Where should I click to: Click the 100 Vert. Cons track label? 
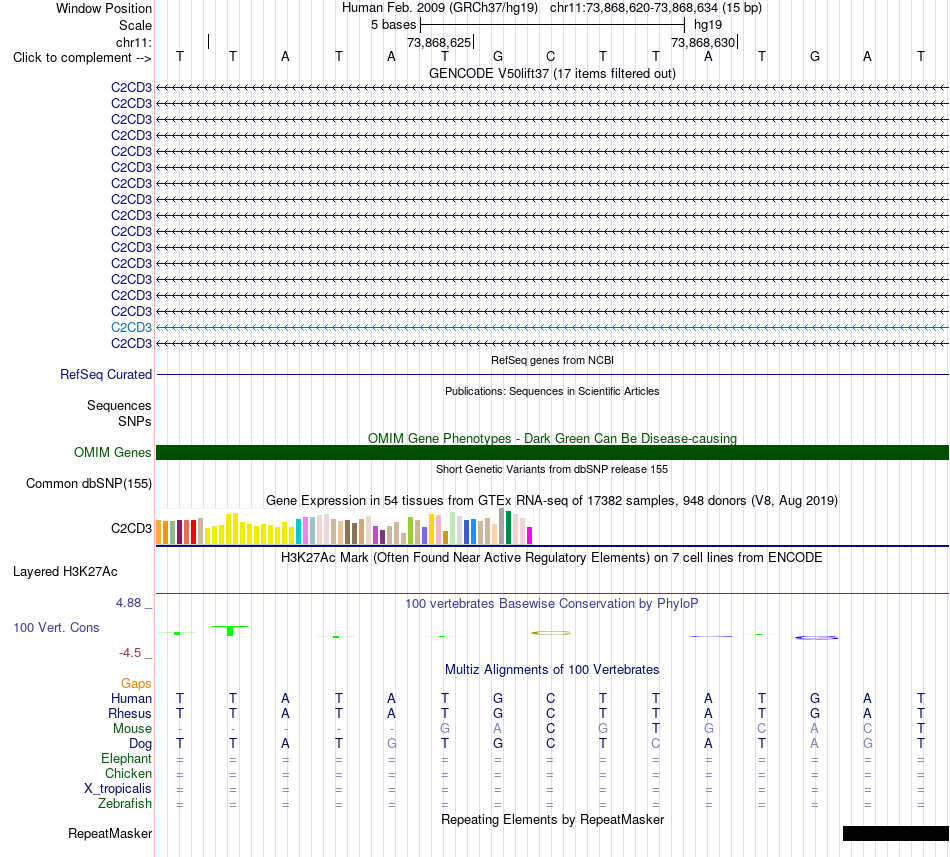[56, 627]
